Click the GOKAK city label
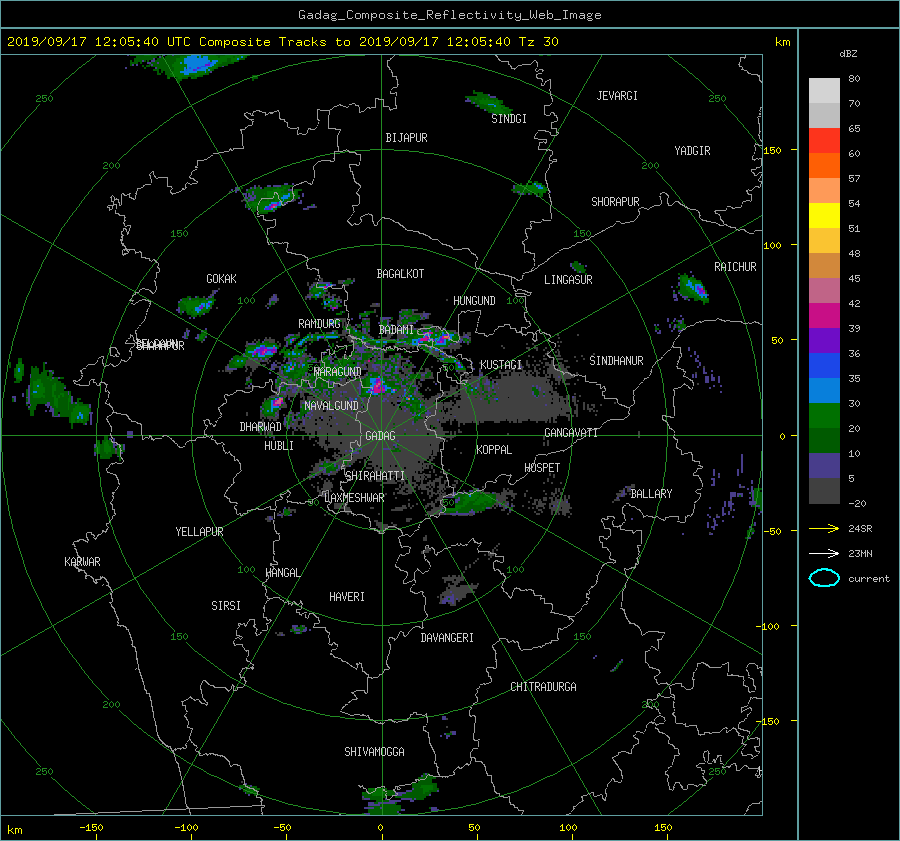 click(x=222, y=279)
